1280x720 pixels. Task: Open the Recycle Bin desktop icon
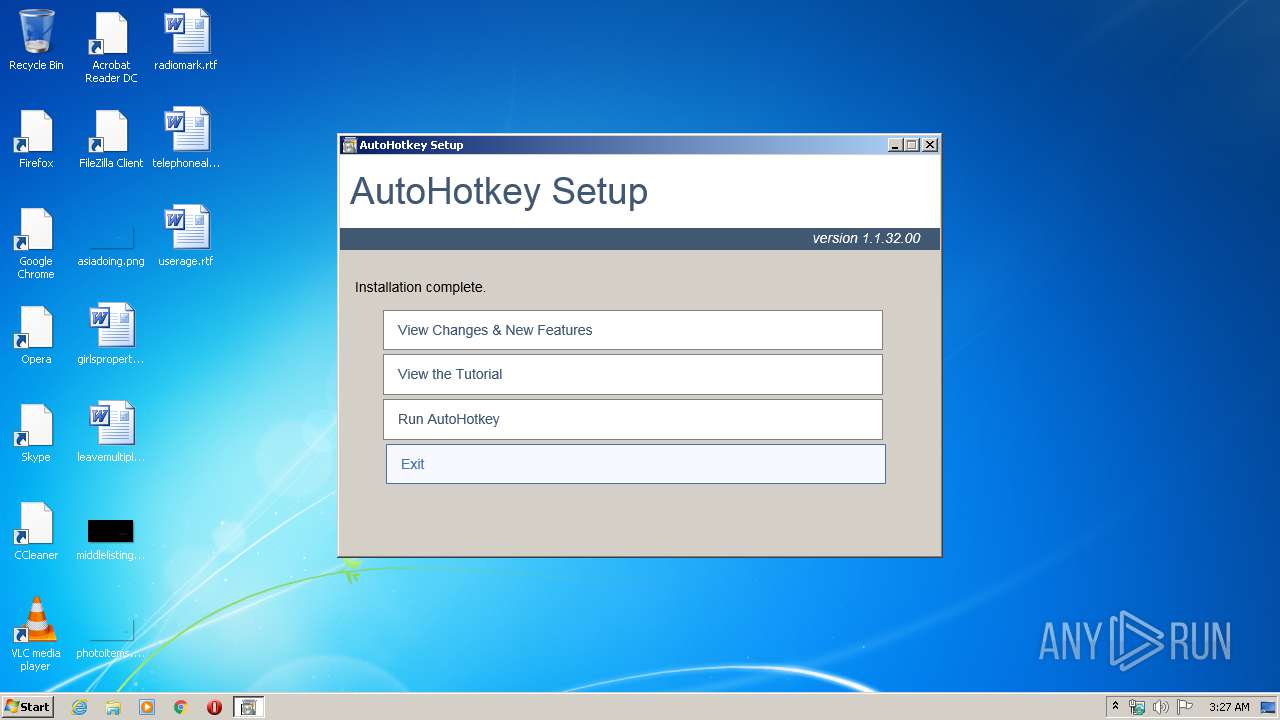36,41
